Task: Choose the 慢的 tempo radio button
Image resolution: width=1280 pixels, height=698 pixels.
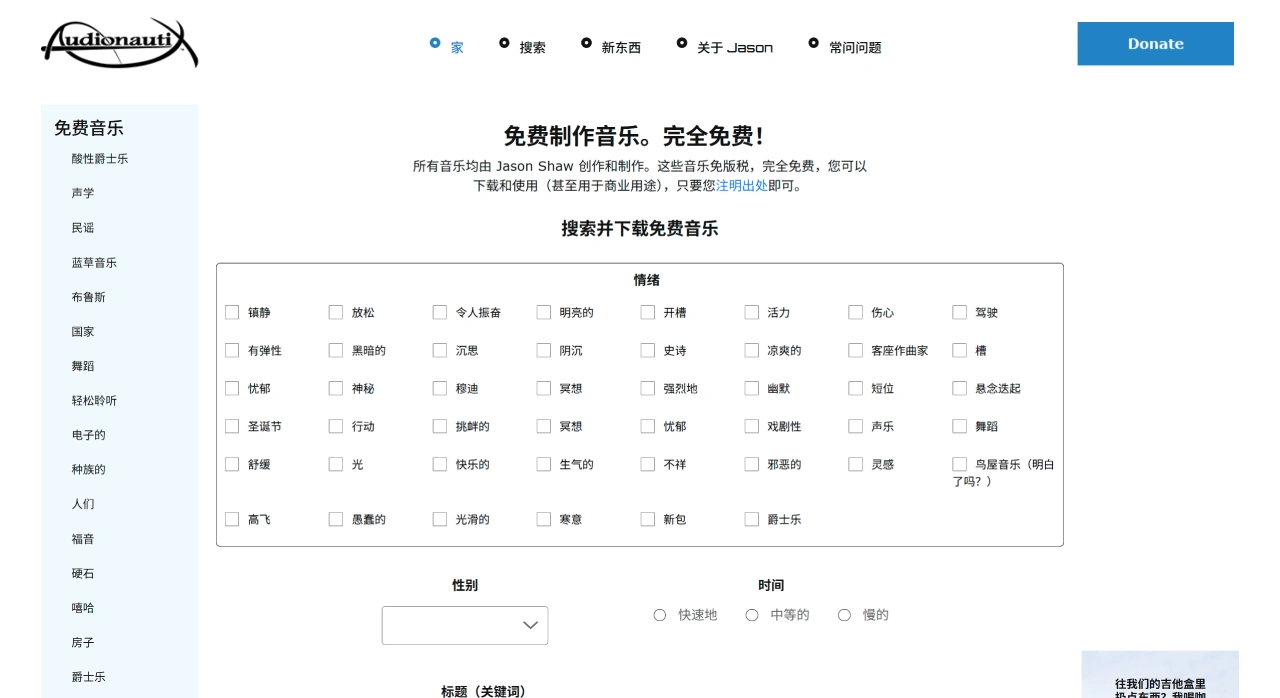Action: coord(844,615)
